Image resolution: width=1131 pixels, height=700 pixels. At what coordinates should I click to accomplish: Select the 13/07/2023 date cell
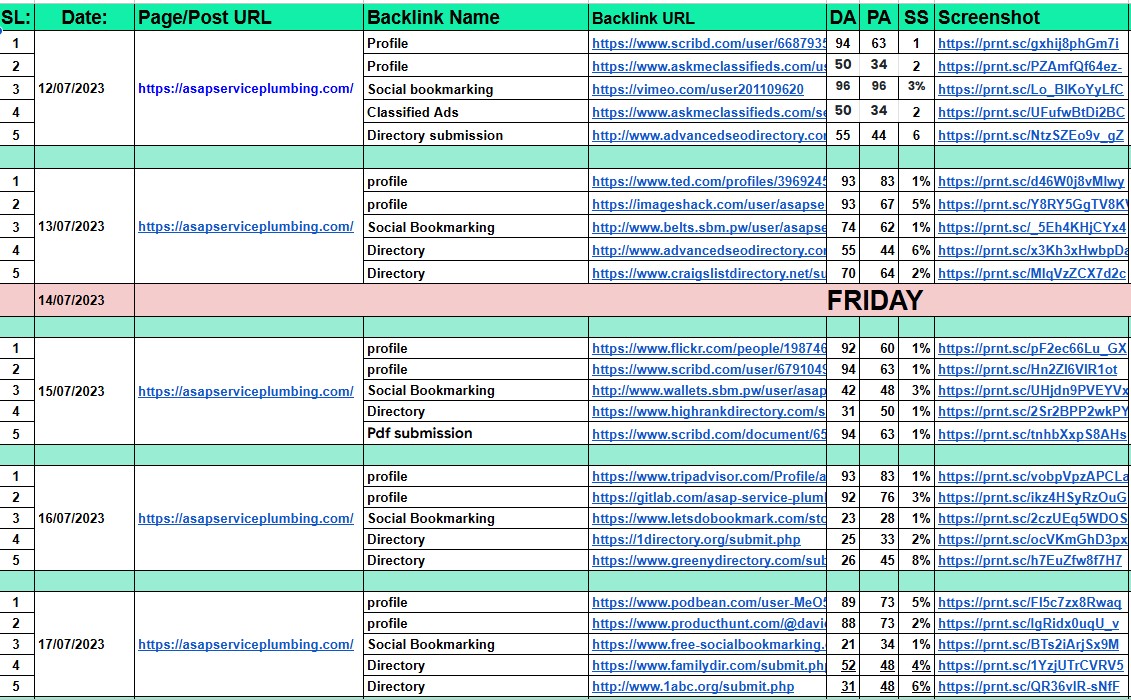pos(84,226)
